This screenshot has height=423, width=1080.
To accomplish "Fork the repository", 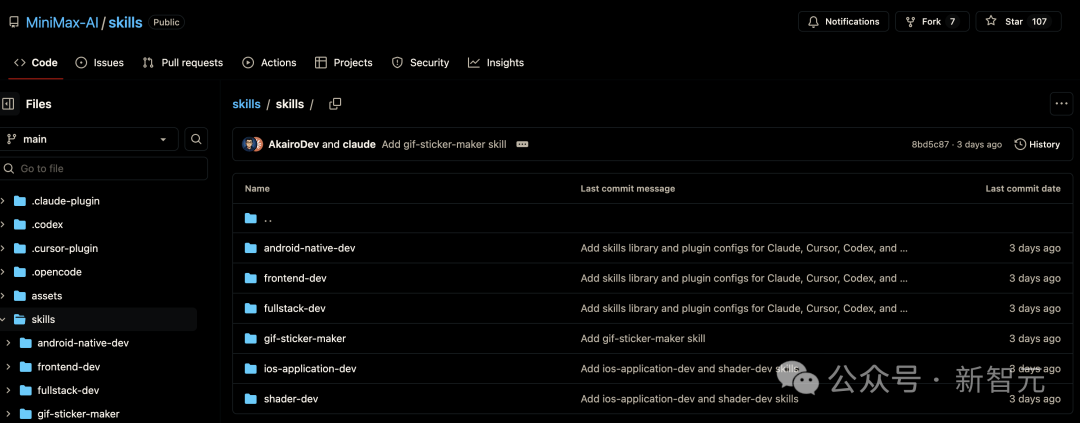I will pyautogui.click(x=931, y=21).
